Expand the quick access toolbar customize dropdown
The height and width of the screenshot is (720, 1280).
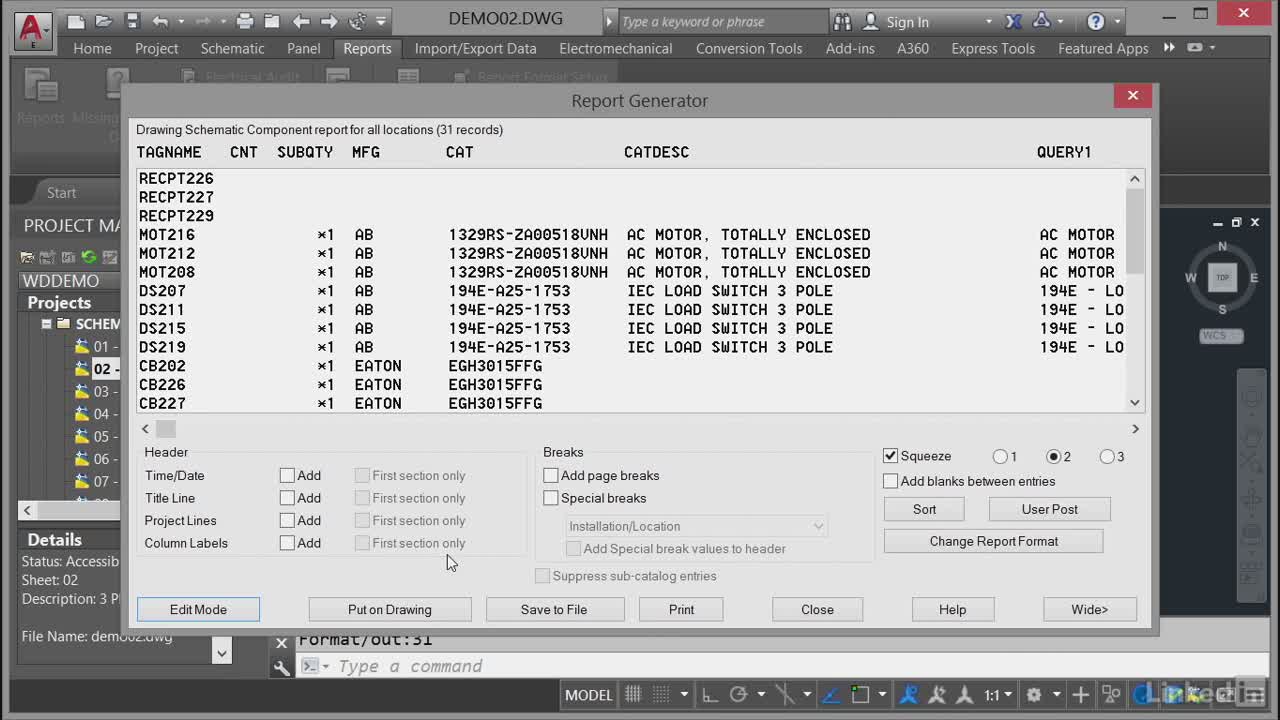pos(383,21)
